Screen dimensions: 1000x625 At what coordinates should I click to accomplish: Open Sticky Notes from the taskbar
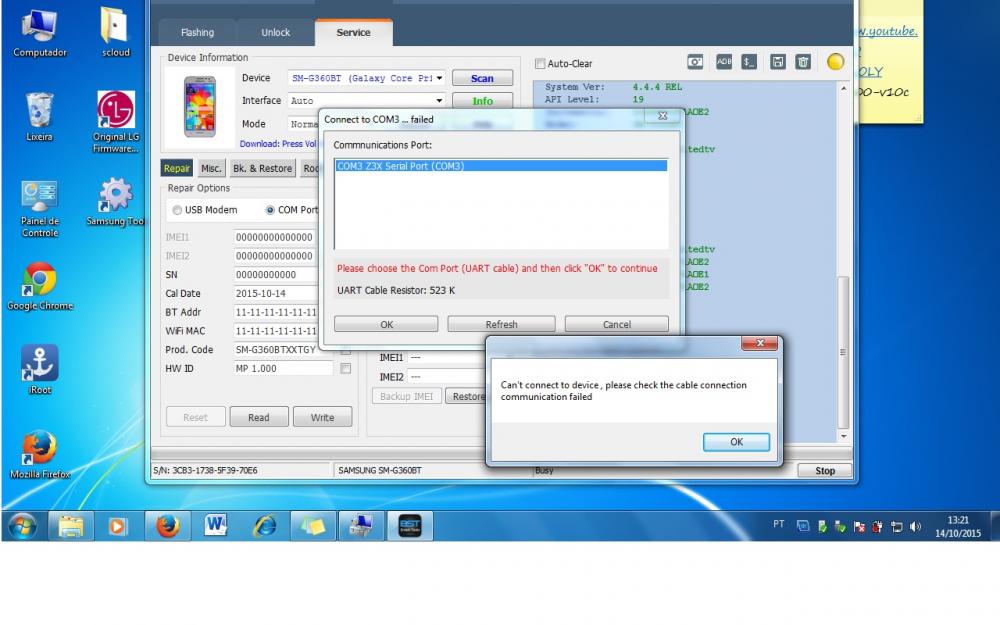[x=313, y=526]
